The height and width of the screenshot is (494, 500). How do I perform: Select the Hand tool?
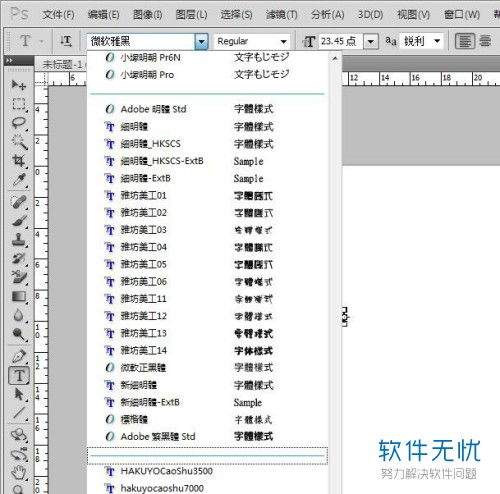point(19,473)
